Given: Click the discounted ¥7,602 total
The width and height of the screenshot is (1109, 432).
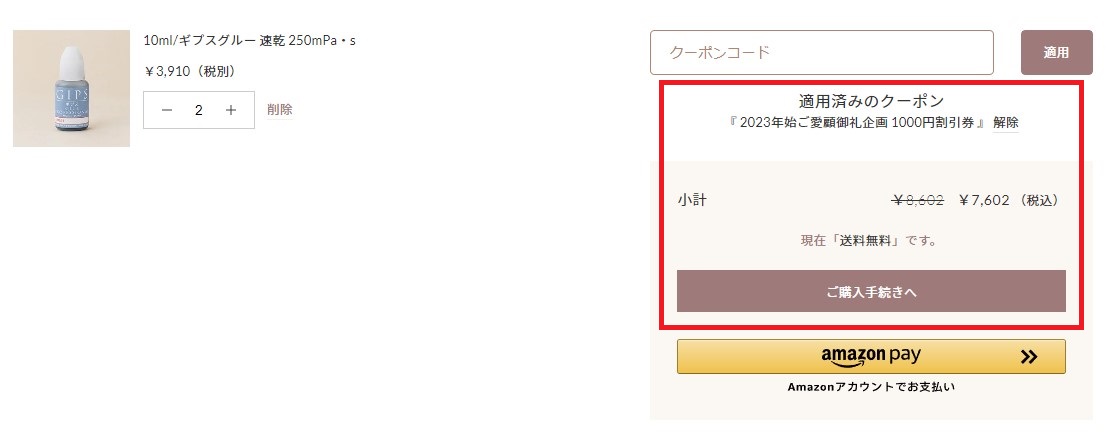Looking at the screenshot, I should (x=984, y=200).
